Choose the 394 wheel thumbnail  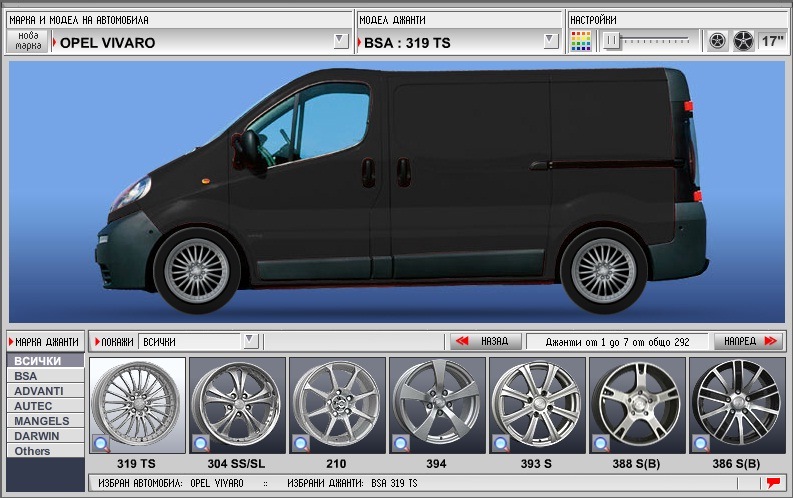click(437, 405)
